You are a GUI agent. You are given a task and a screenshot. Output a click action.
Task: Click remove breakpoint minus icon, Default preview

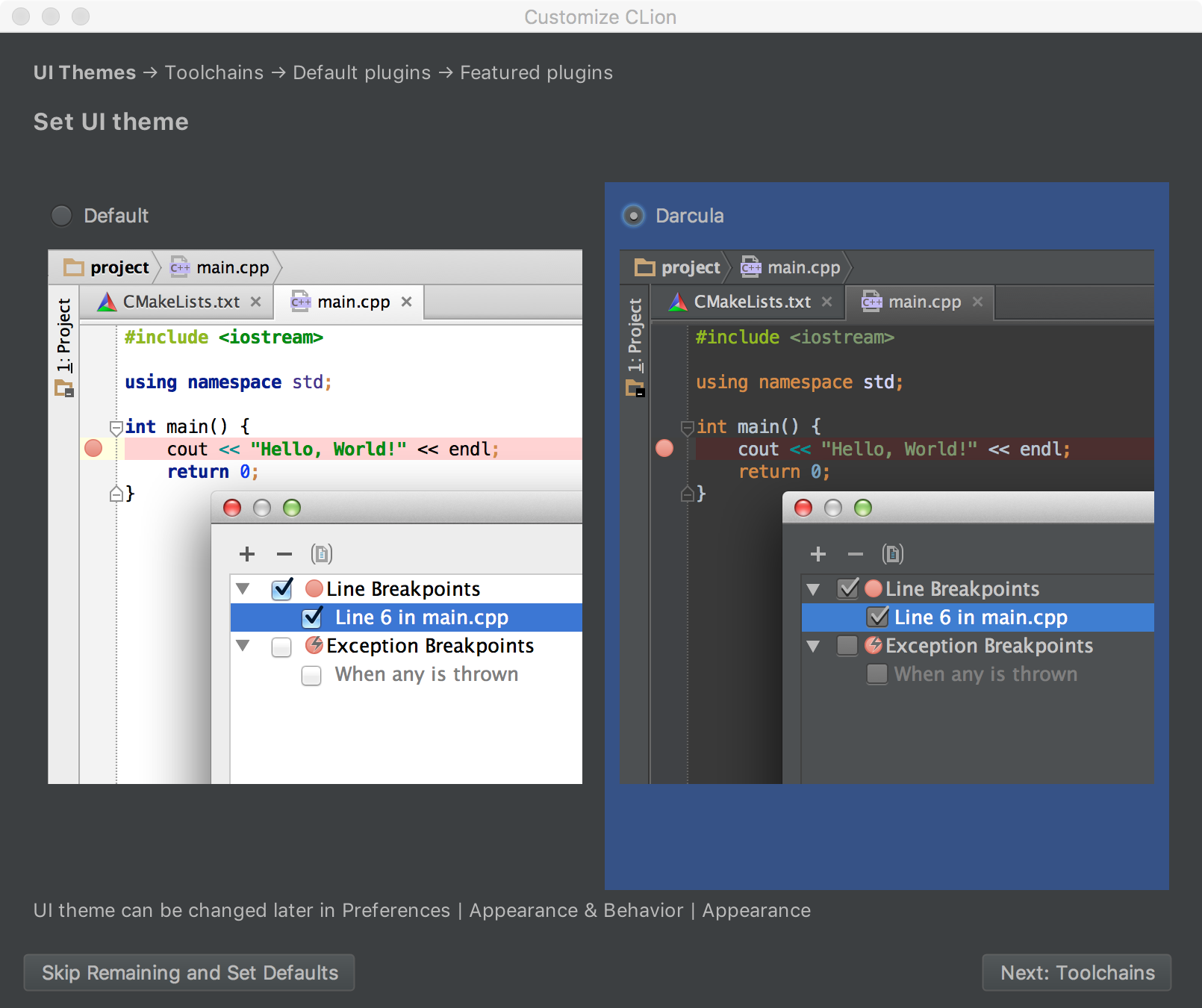click(284, 554)
